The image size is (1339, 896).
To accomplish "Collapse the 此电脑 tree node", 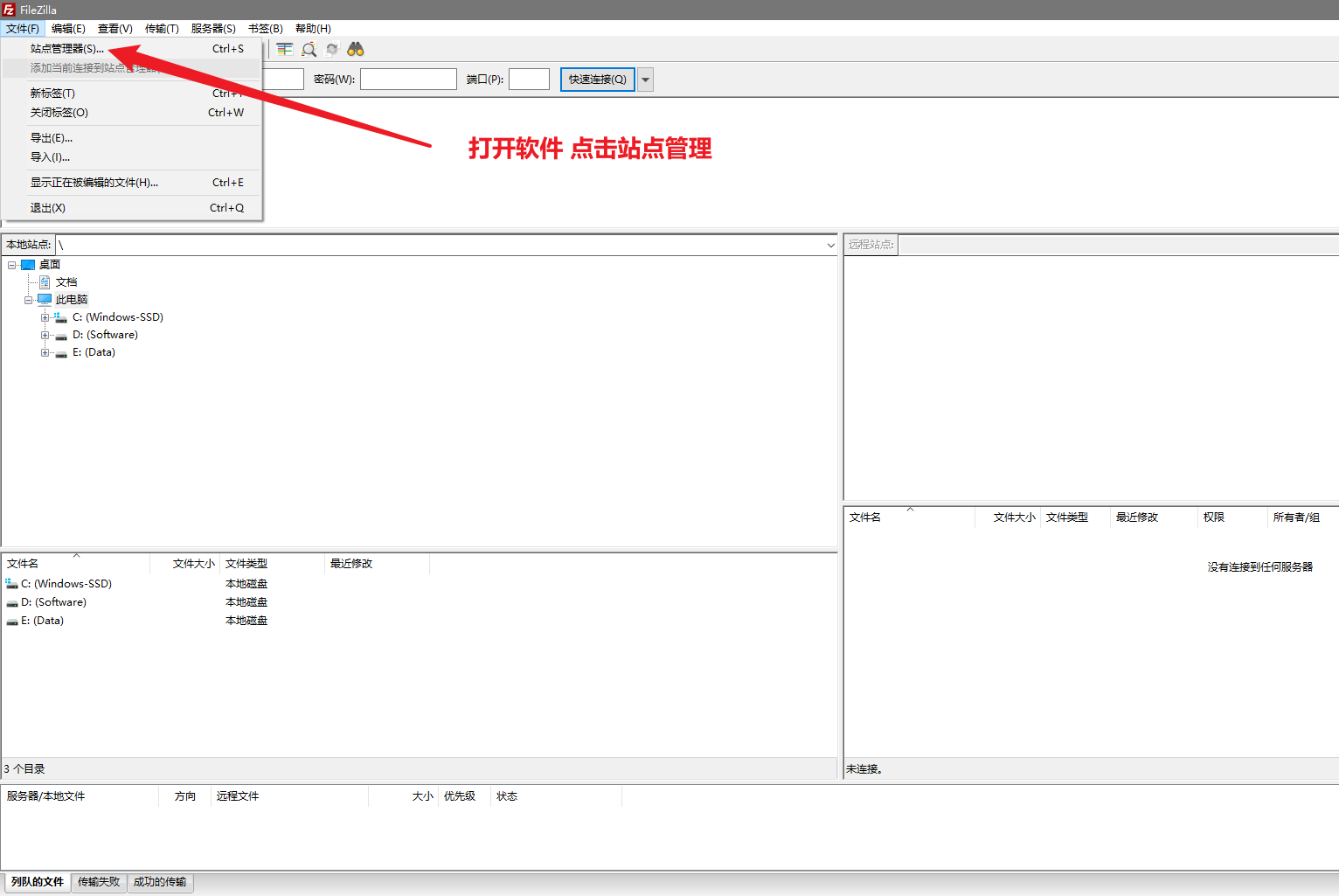I will click(x=28, y=300).
